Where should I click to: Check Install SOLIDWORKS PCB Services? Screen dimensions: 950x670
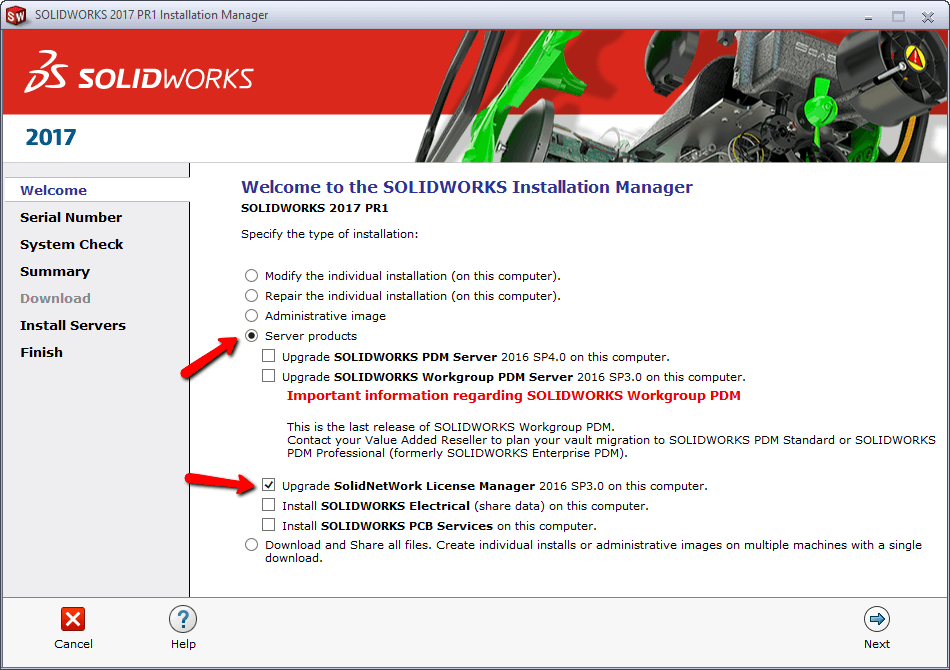click(x=269, y=525)
